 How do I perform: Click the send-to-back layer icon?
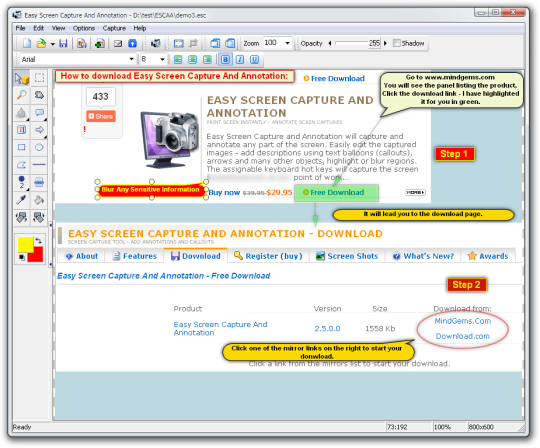[x=230, y=43]
